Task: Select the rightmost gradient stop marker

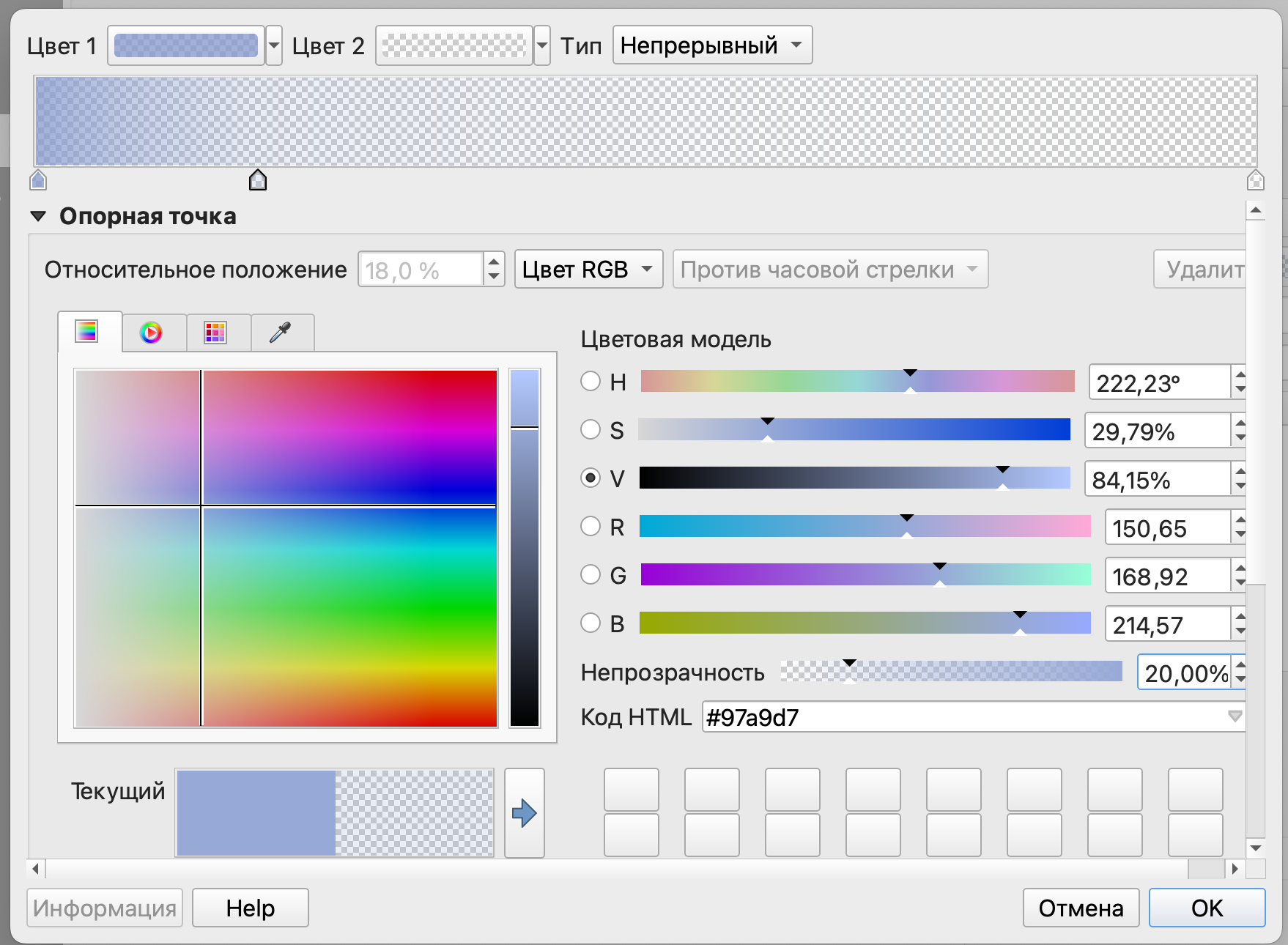Action: click(x=1255, y=180)
